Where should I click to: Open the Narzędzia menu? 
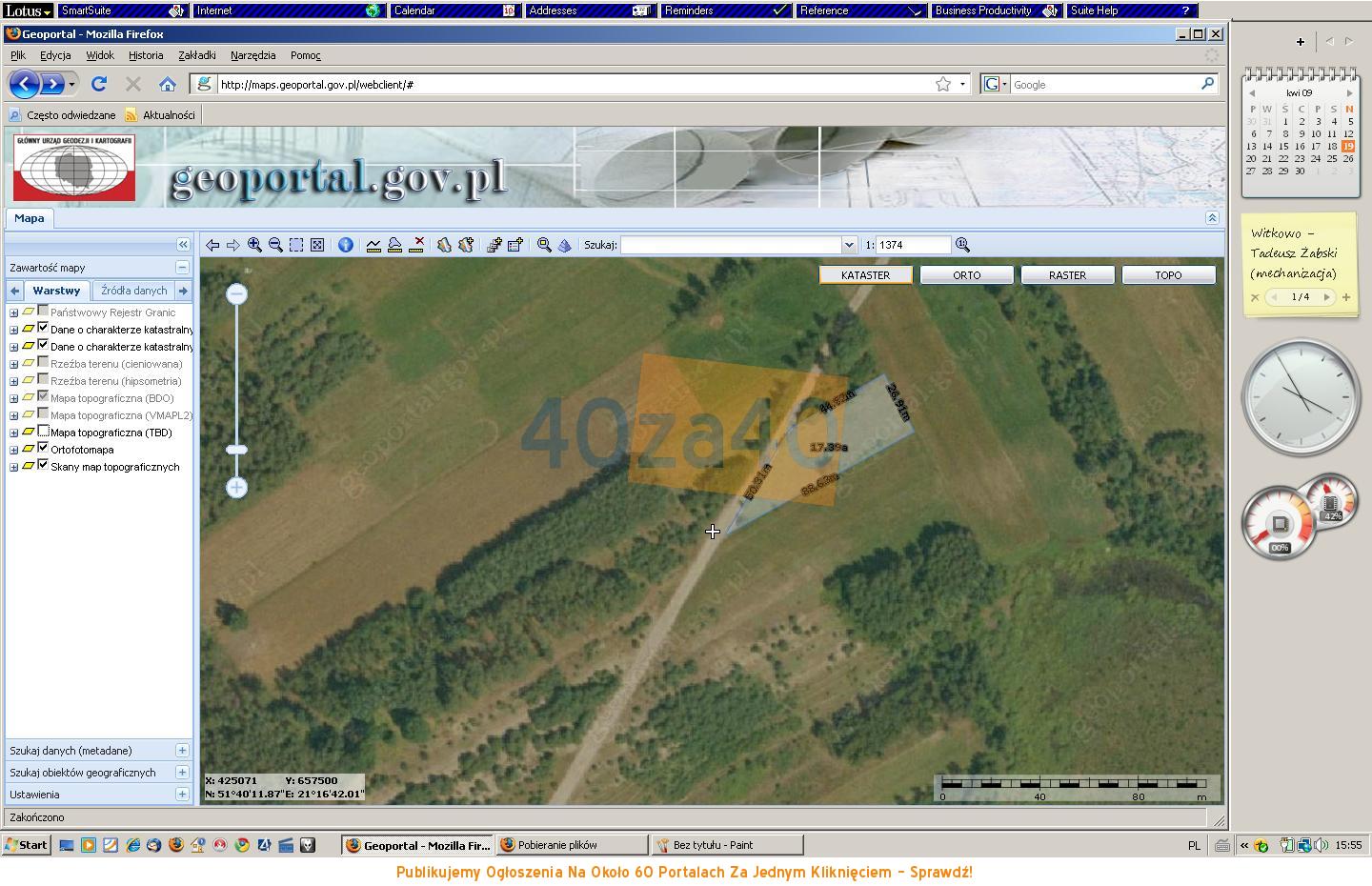[x=252, y=55]
